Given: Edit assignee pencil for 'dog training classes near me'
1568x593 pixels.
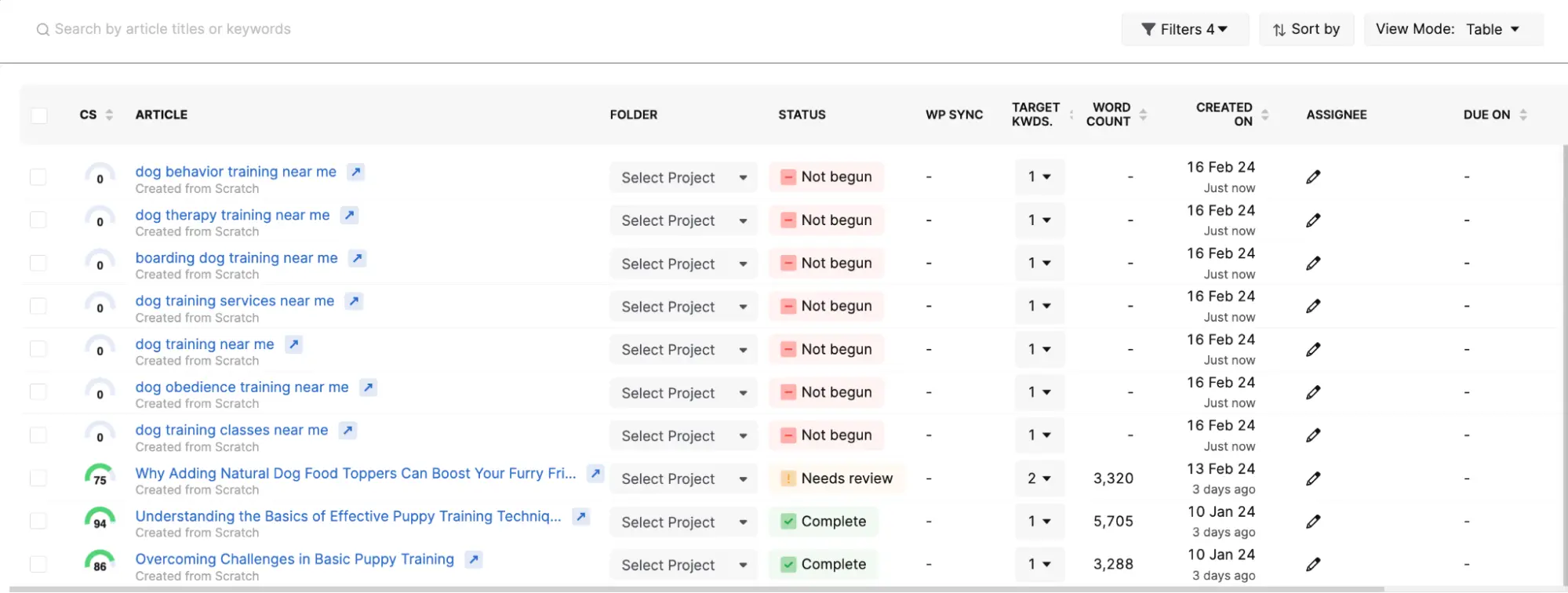Looking at the screenshot, I should [1314, 435].
